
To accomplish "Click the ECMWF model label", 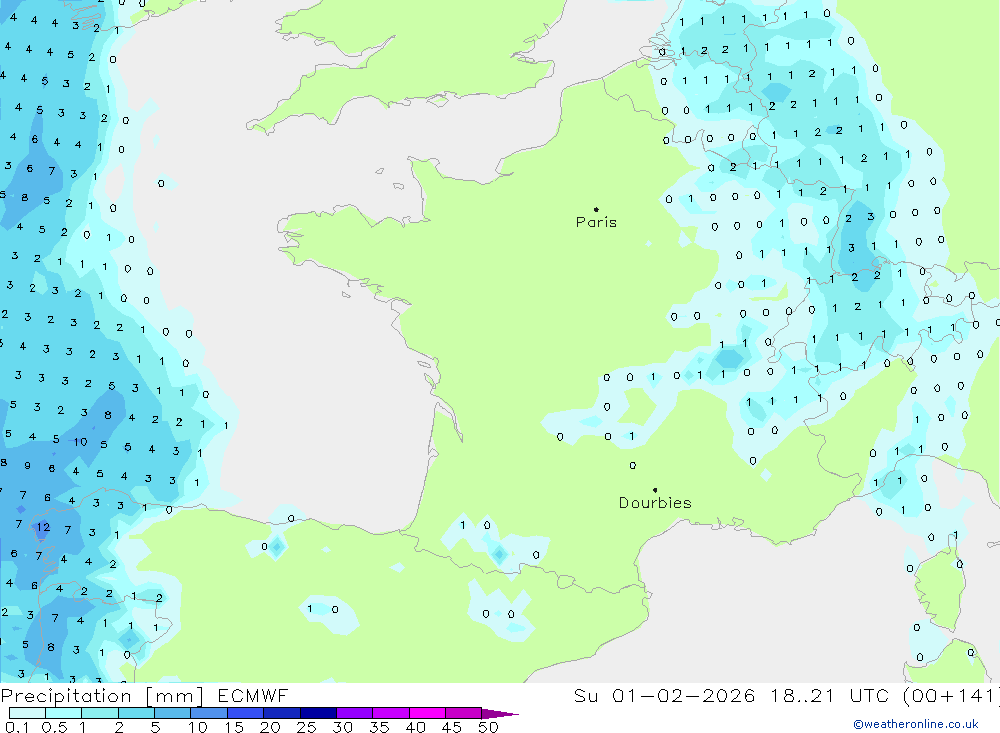I will point(253,695).
